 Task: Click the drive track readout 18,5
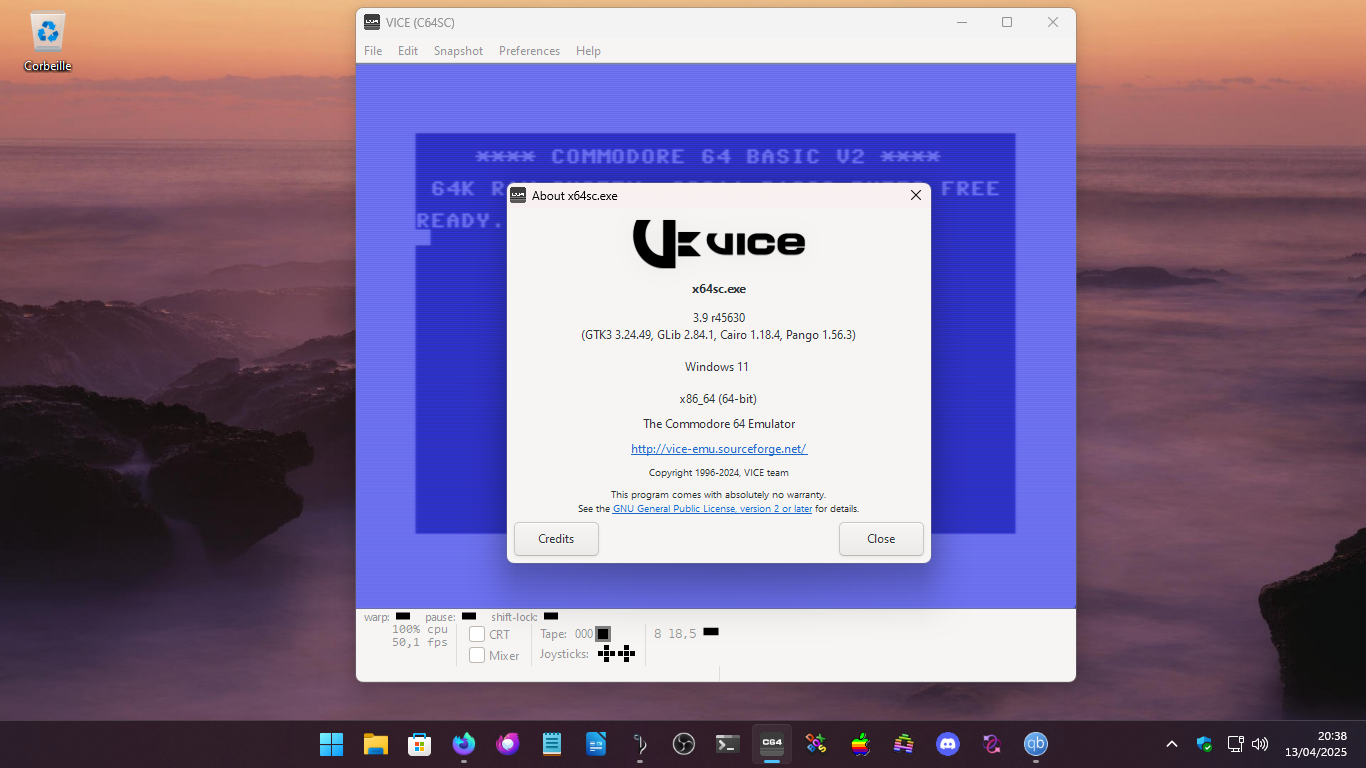point(683,634)
